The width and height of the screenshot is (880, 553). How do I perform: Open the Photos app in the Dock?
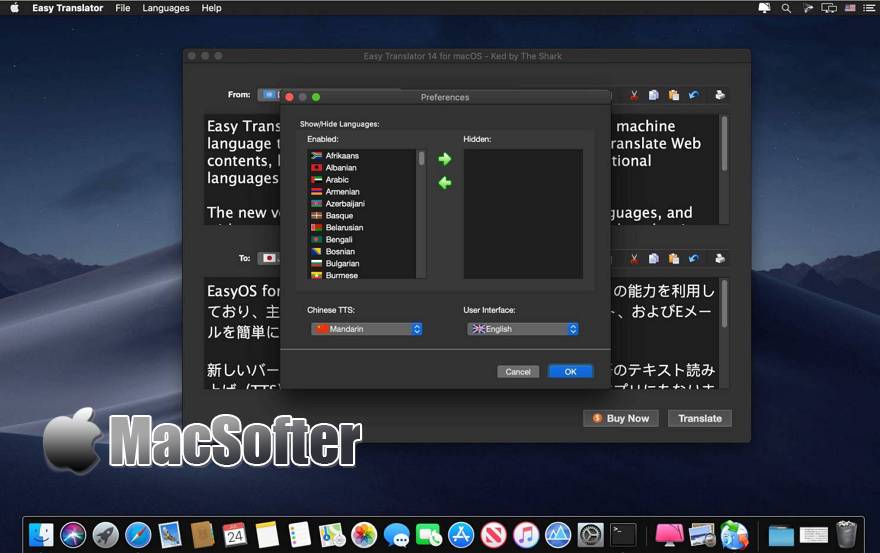click(x=364, y=534)
